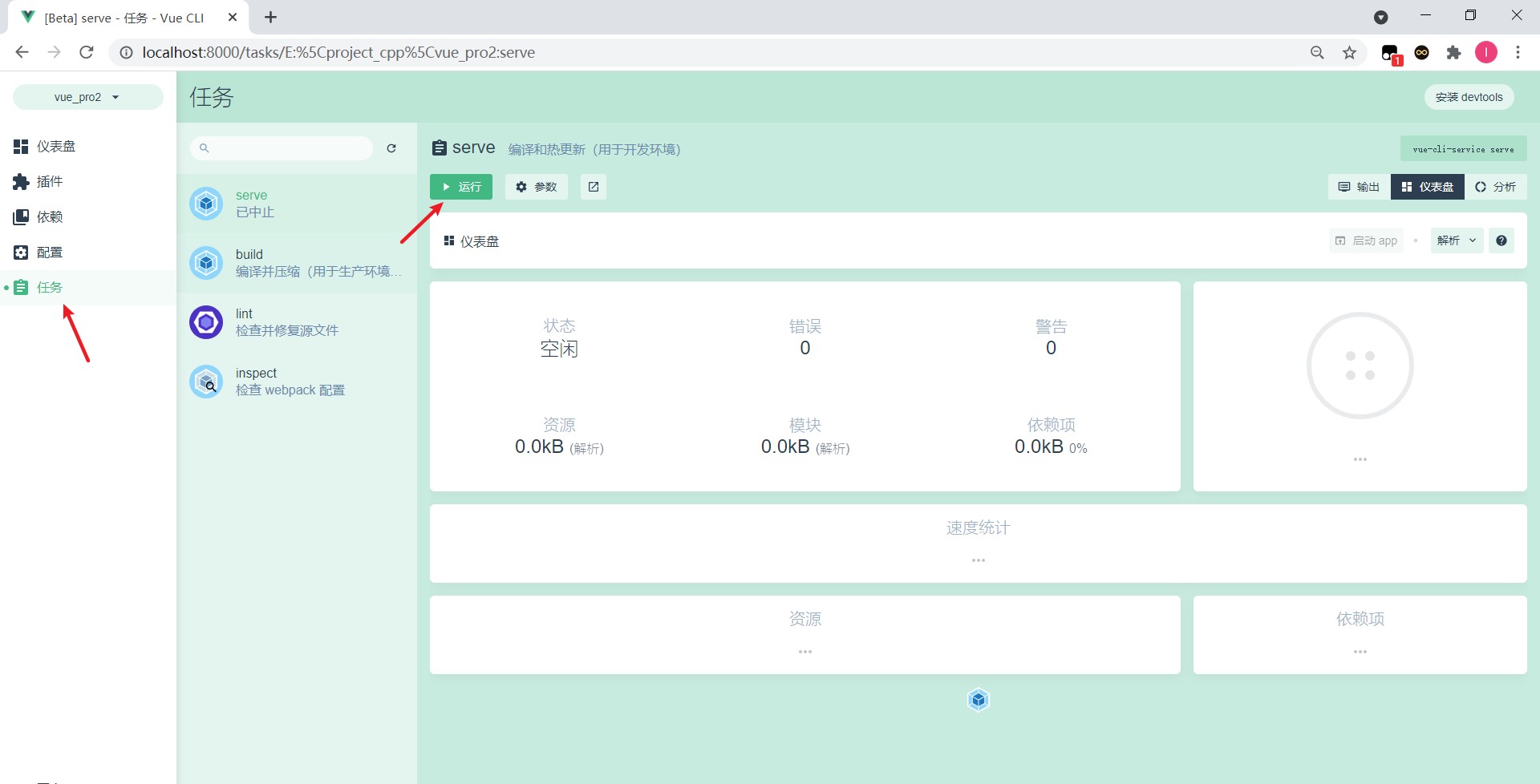Viewport: 1540px width, 784px height.
Task: Click the extension icon with red badge
Action: [1390, 54]
